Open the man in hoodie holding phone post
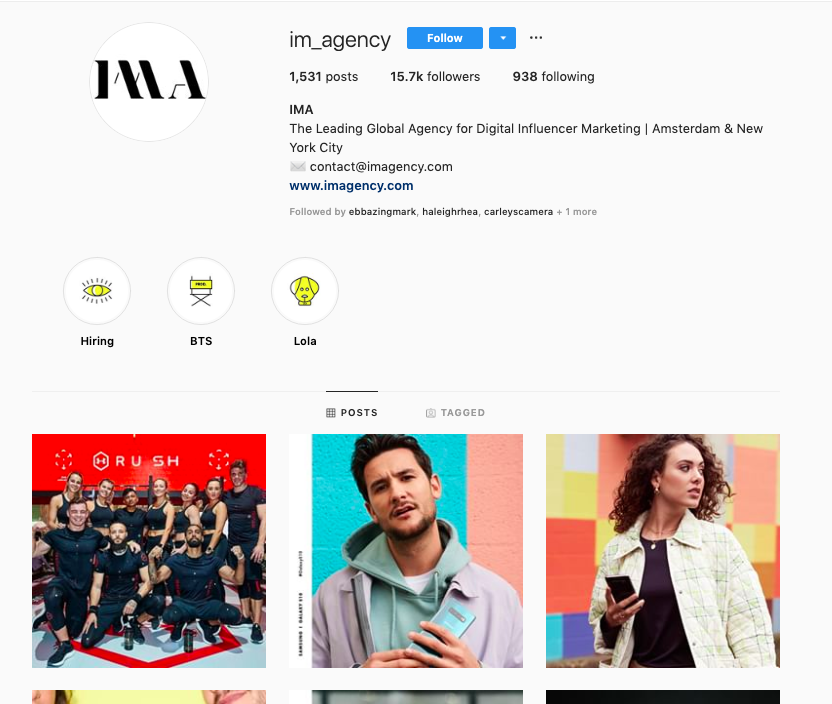Image resolution: width=832 pixels, height=704 pixels. [x=406, y=551]
